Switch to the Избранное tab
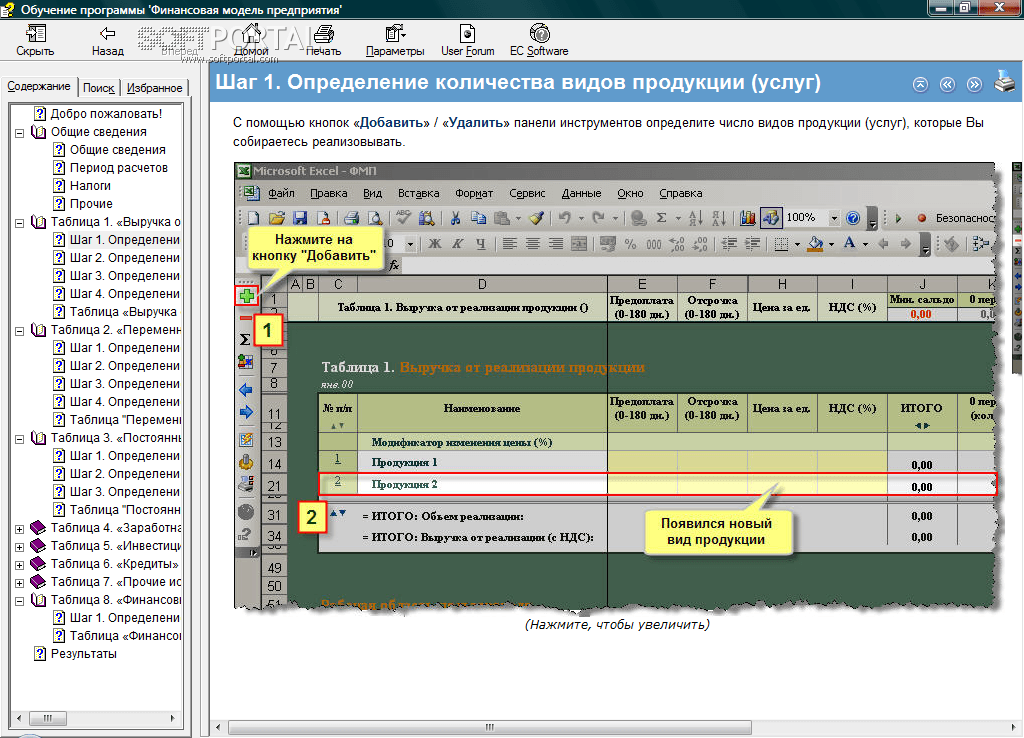The height and width of the screenshot is (738, 1024). pos(154,88)
